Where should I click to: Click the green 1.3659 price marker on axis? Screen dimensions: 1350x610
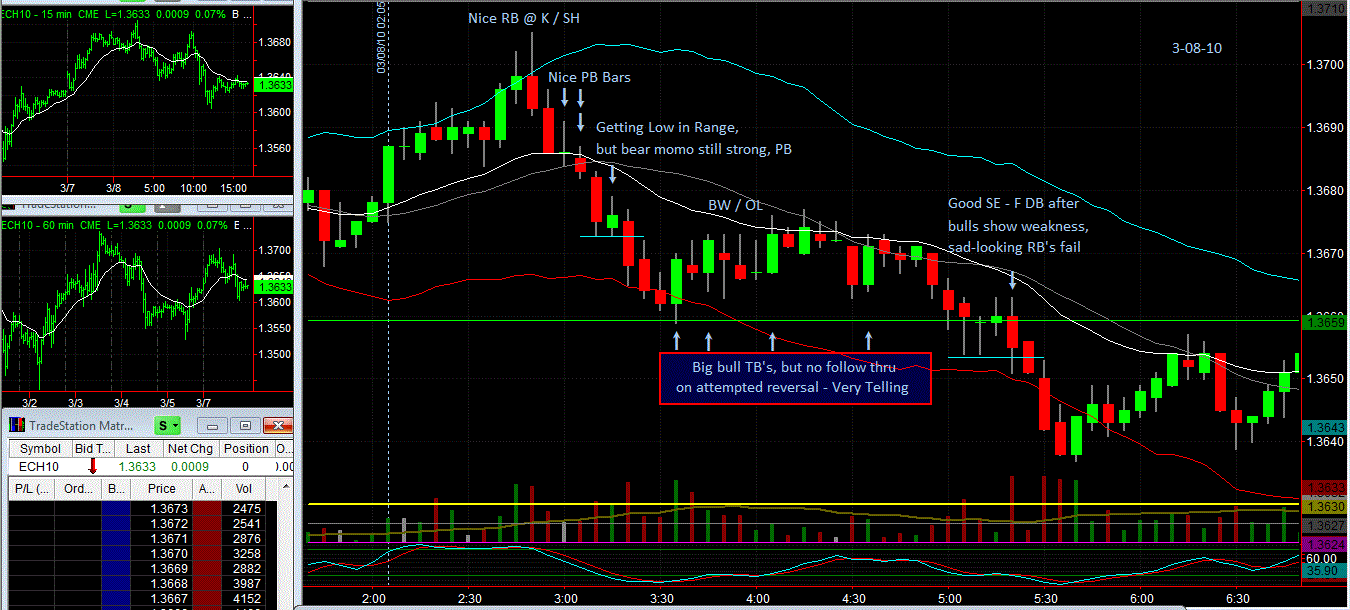(1323, 322)
